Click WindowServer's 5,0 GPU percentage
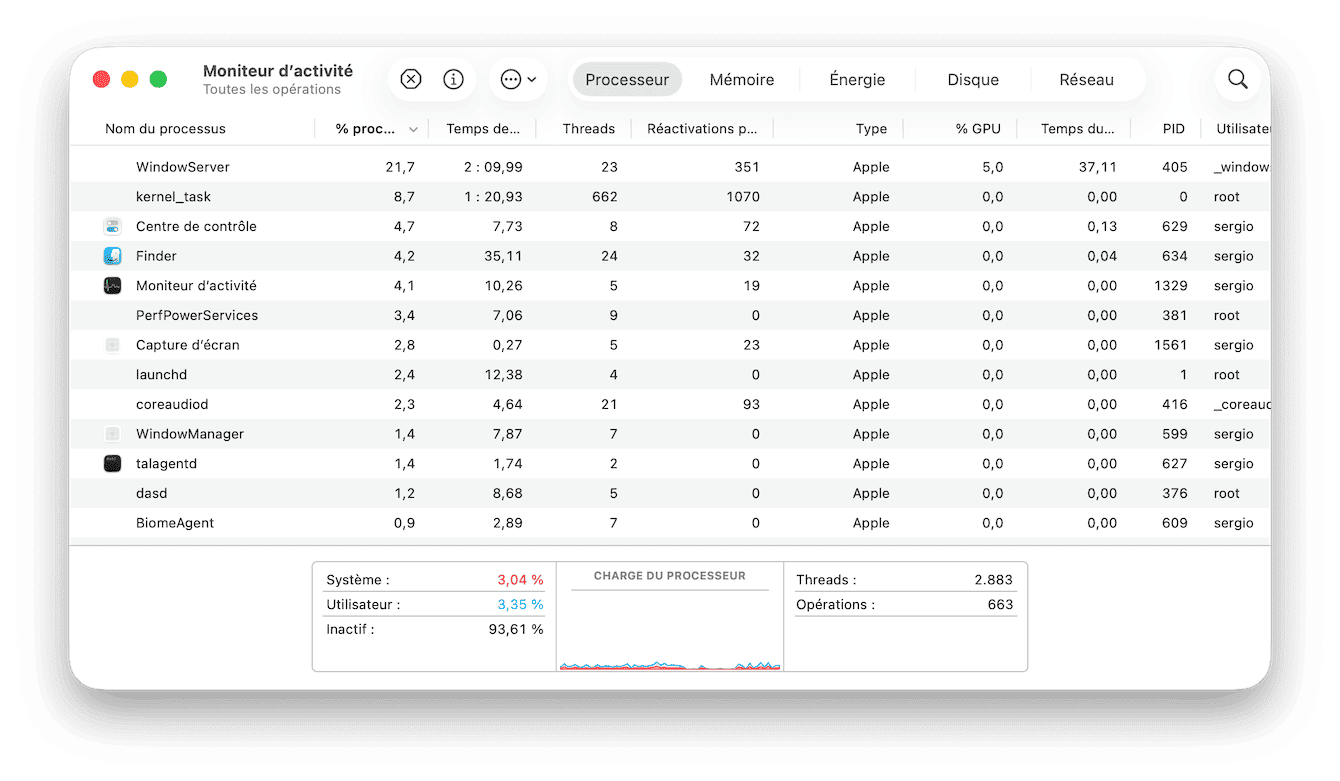This screenshot has width=1340, height=781. [992, 167]
